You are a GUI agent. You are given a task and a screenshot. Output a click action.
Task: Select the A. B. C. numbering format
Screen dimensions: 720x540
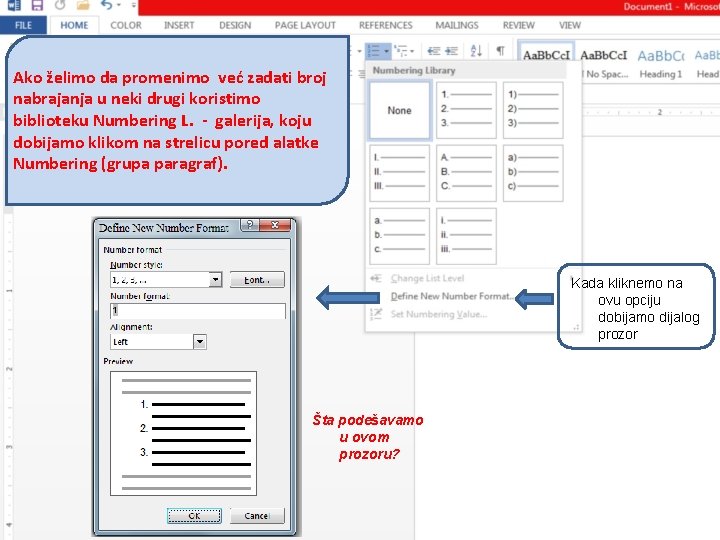coord(466,173)
